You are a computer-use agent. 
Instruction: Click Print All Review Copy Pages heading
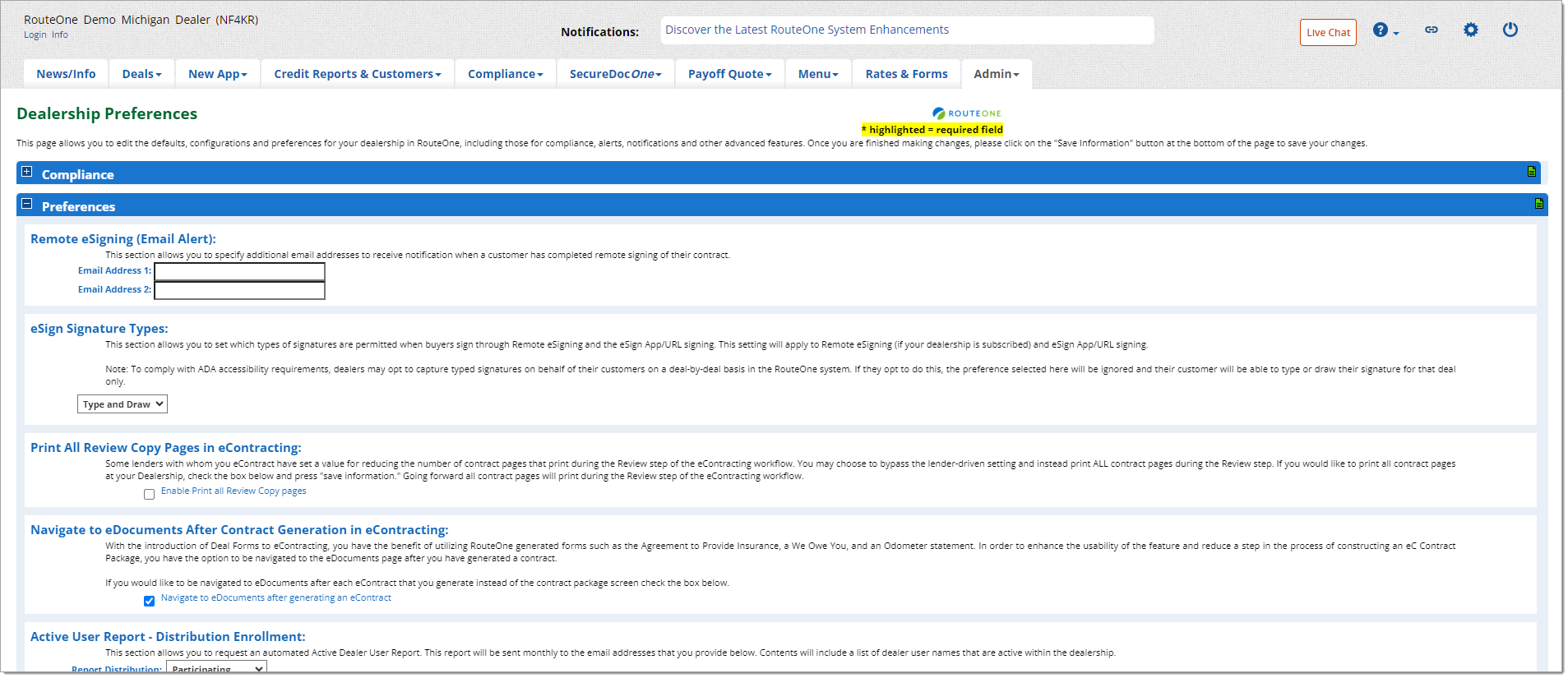coord(166,448)
